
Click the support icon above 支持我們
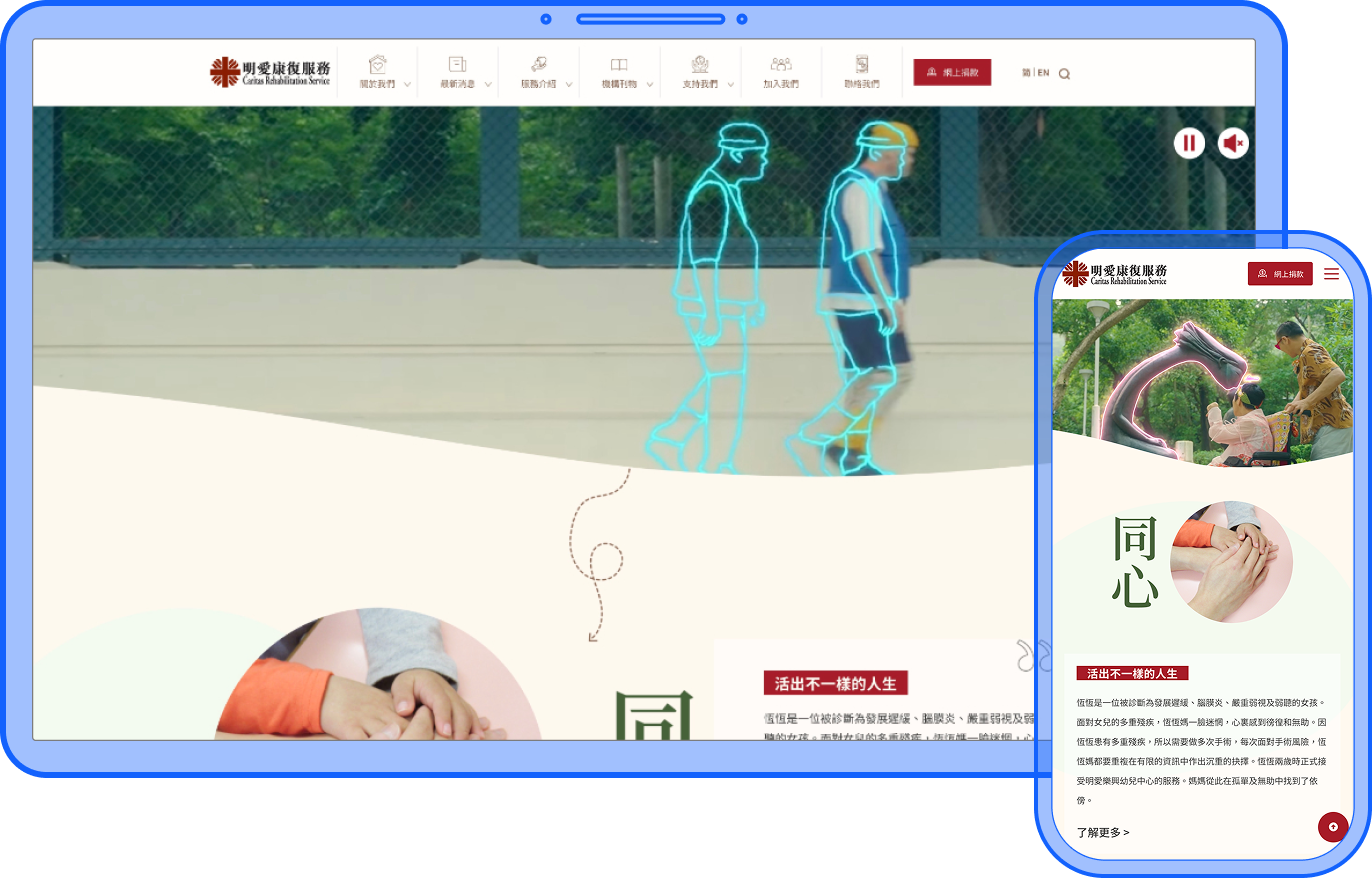click(700, 64)
